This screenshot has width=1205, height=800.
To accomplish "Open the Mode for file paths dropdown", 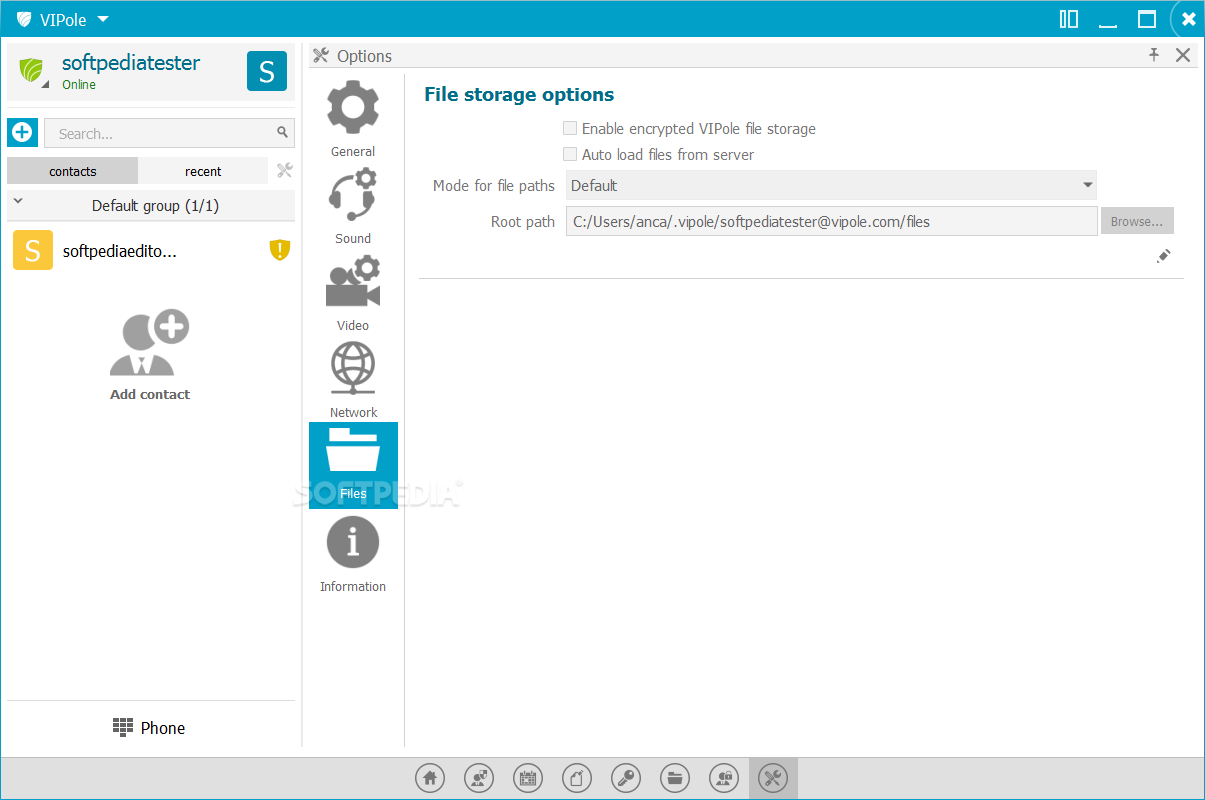I will point(831,185).
